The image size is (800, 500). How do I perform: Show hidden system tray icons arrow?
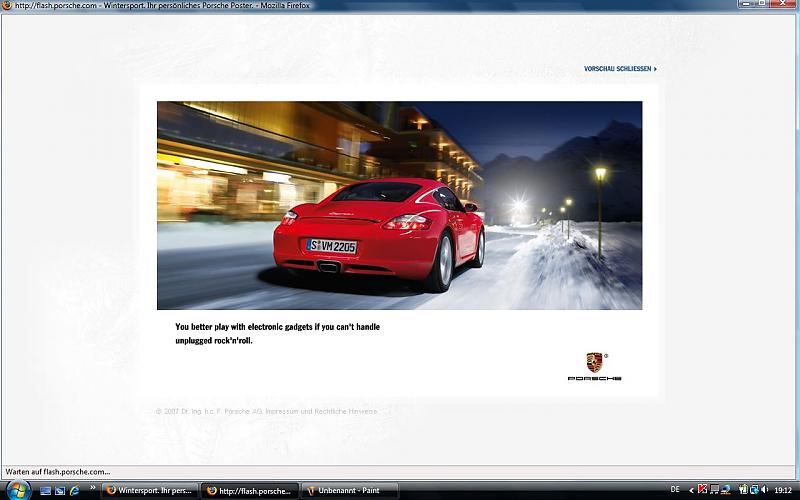tap(691, 490)
